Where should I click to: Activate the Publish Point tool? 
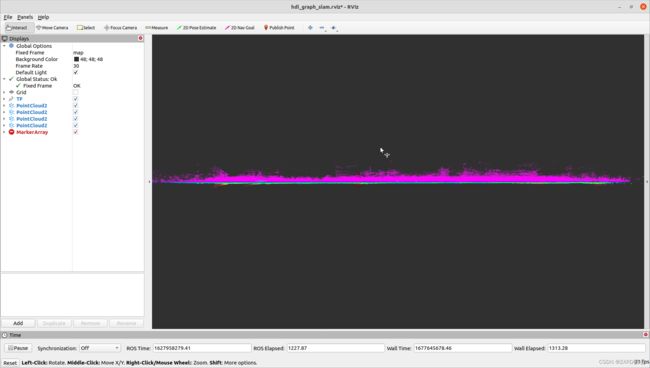(x=279, y=28)
